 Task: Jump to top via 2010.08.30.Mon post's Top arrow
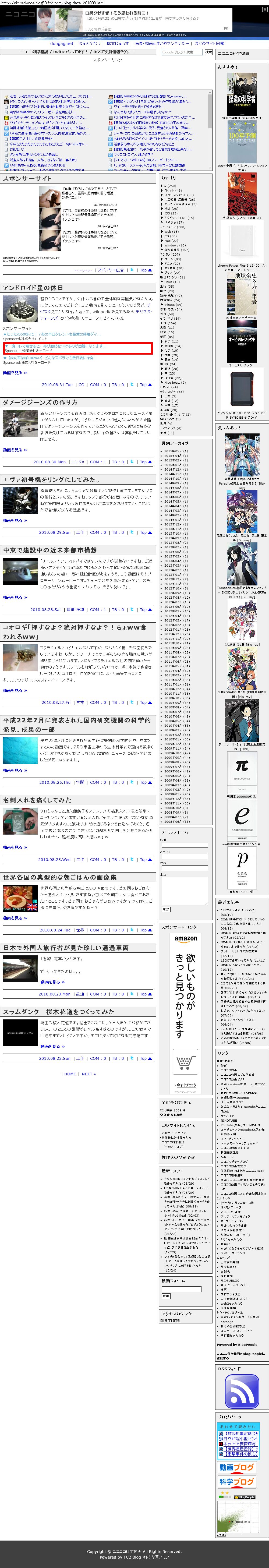(146, 462)
